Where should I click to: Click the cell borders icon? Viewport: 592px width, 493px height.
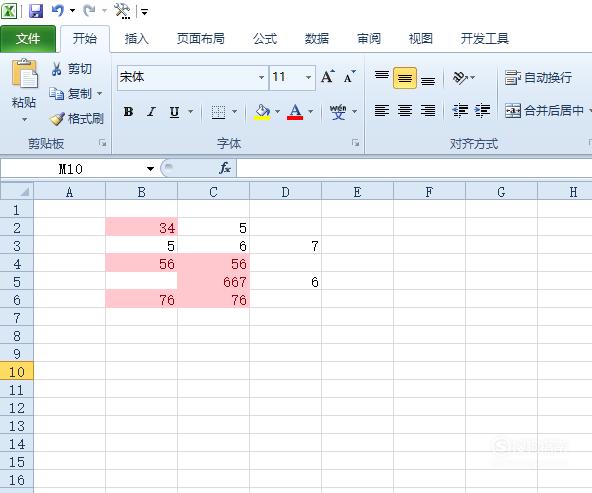218,112
